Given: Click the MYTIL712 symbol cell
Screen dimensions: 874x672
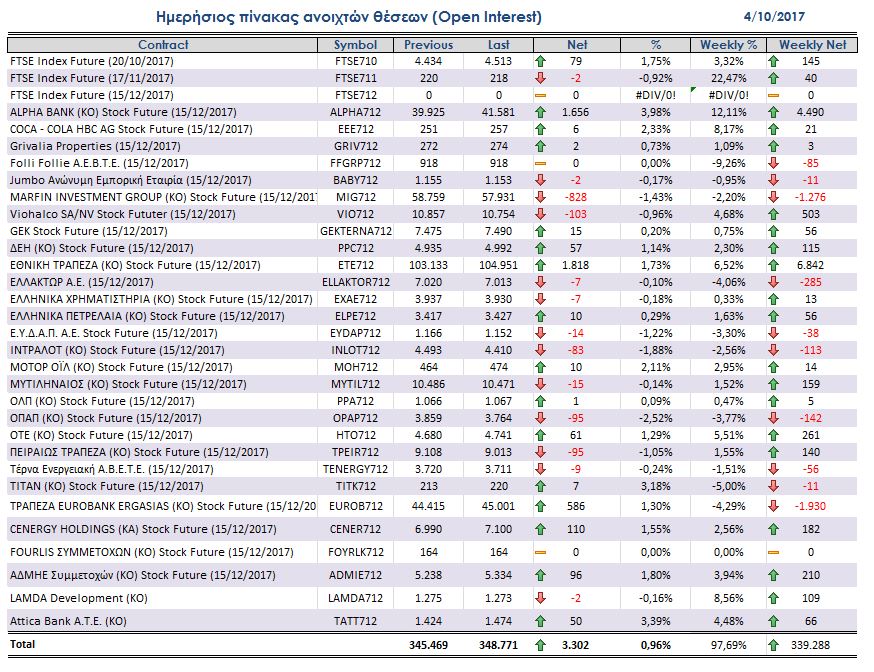Looking at the screenshot, I should click(x=355, y=384).
